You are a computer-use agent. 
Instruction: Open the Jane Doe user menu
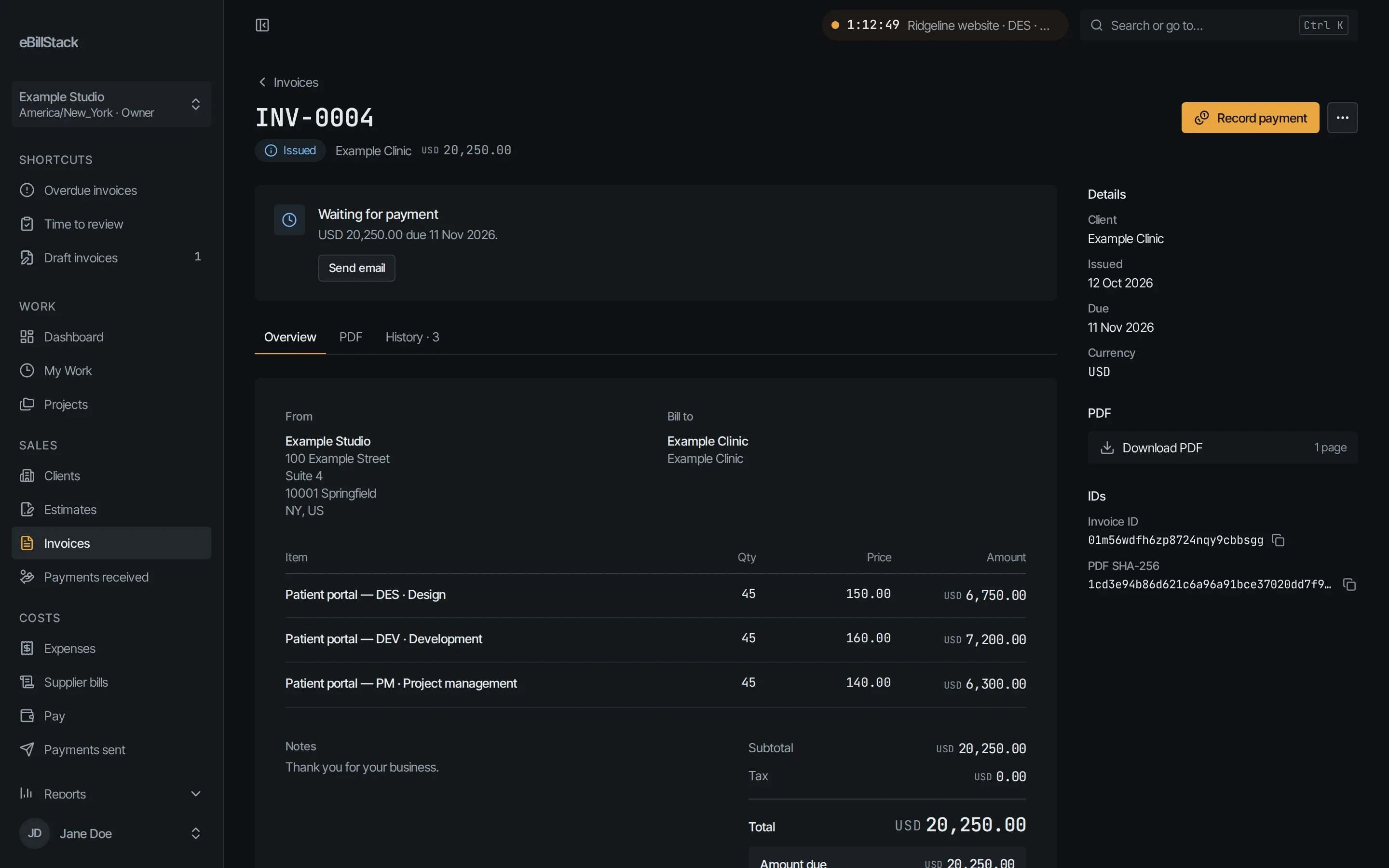click(111, 834)
